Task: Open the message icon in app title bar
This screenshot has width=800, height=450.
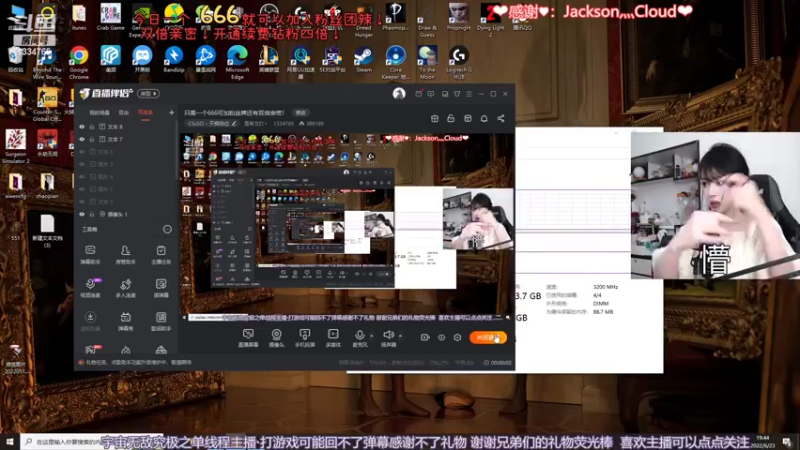Action: [431, 94]
